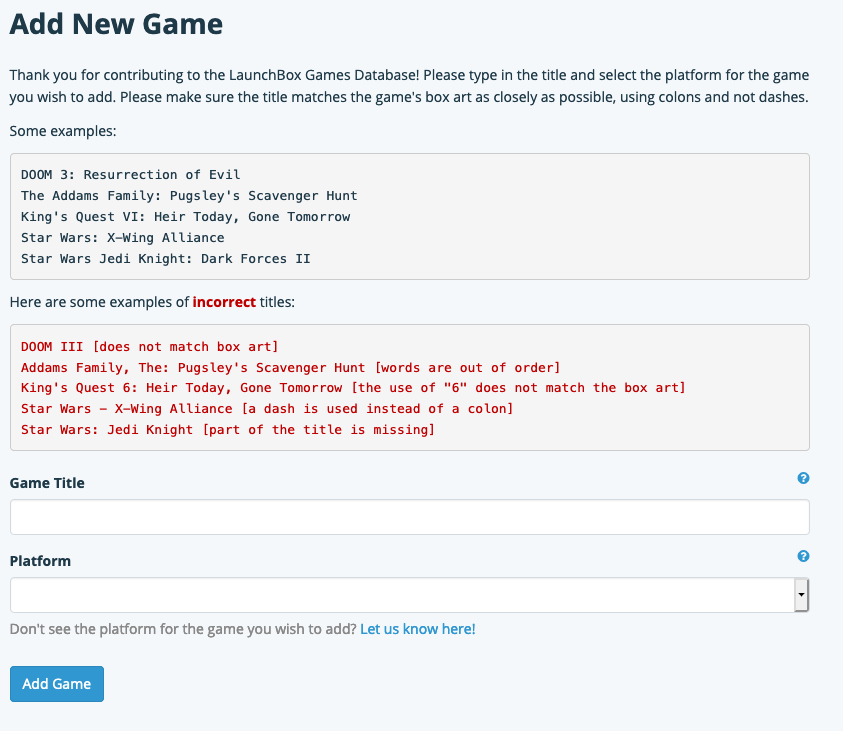
Task: Focus the Game Title text field
Action: point(410,517)
